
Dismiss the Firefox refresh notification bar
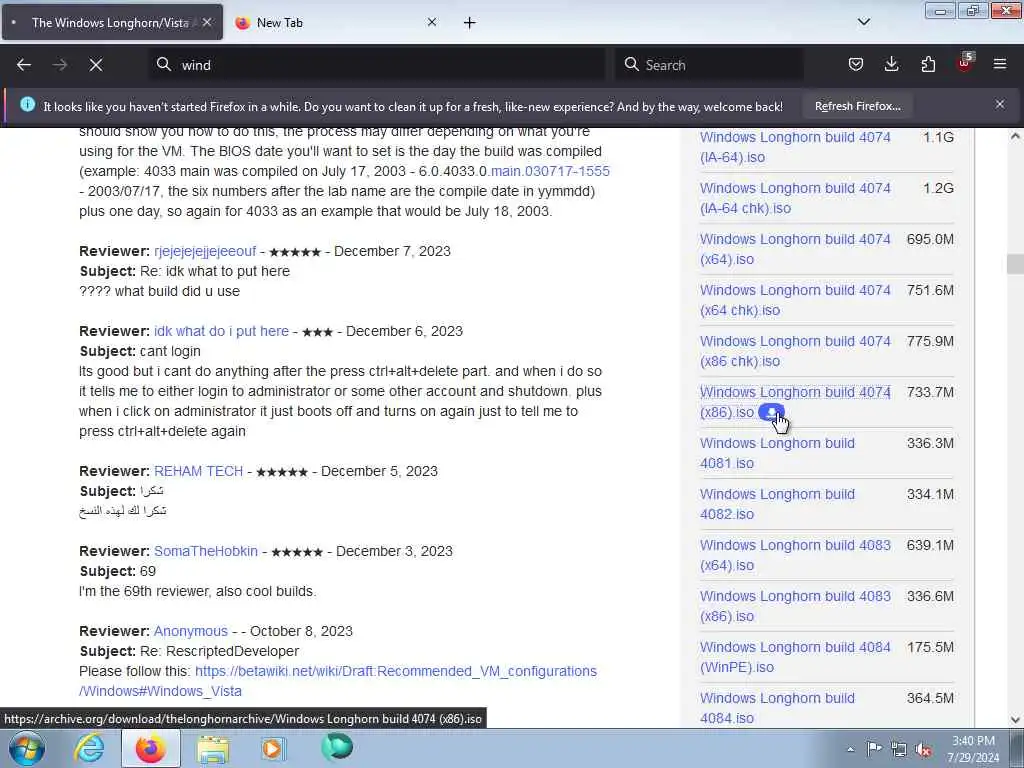coord(1000,104)
